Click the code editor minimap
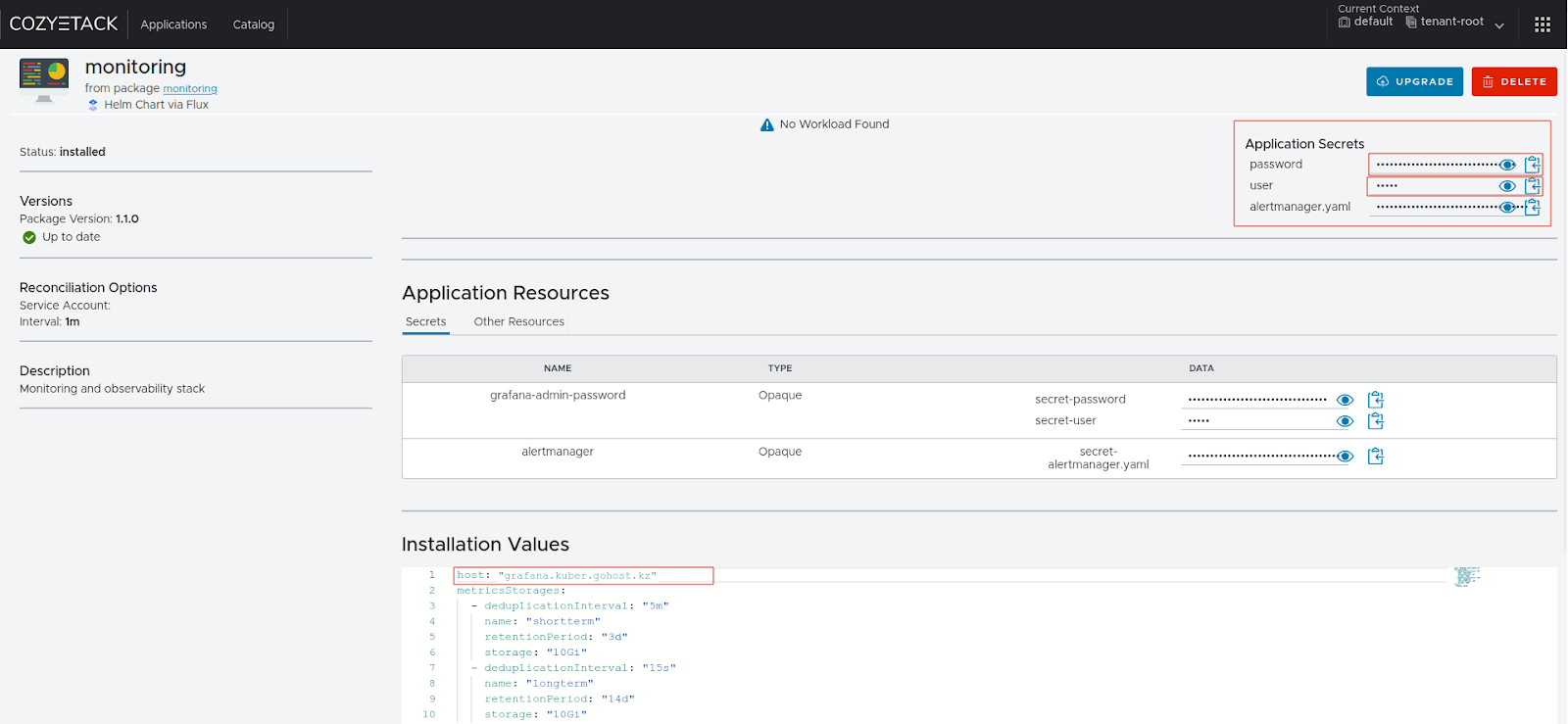 point(1466,576)
